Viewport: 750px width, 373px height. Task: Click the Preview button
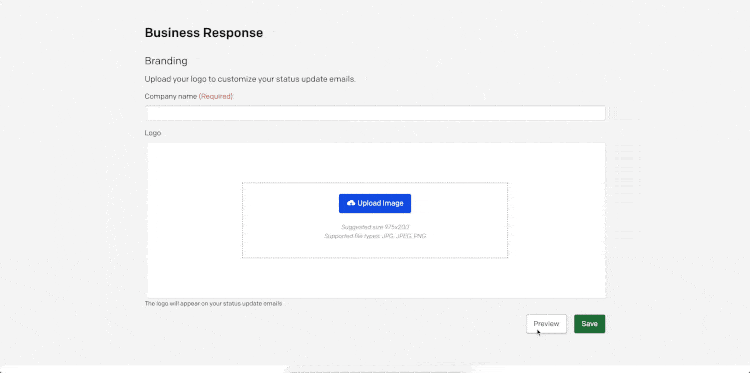[546, 324]
